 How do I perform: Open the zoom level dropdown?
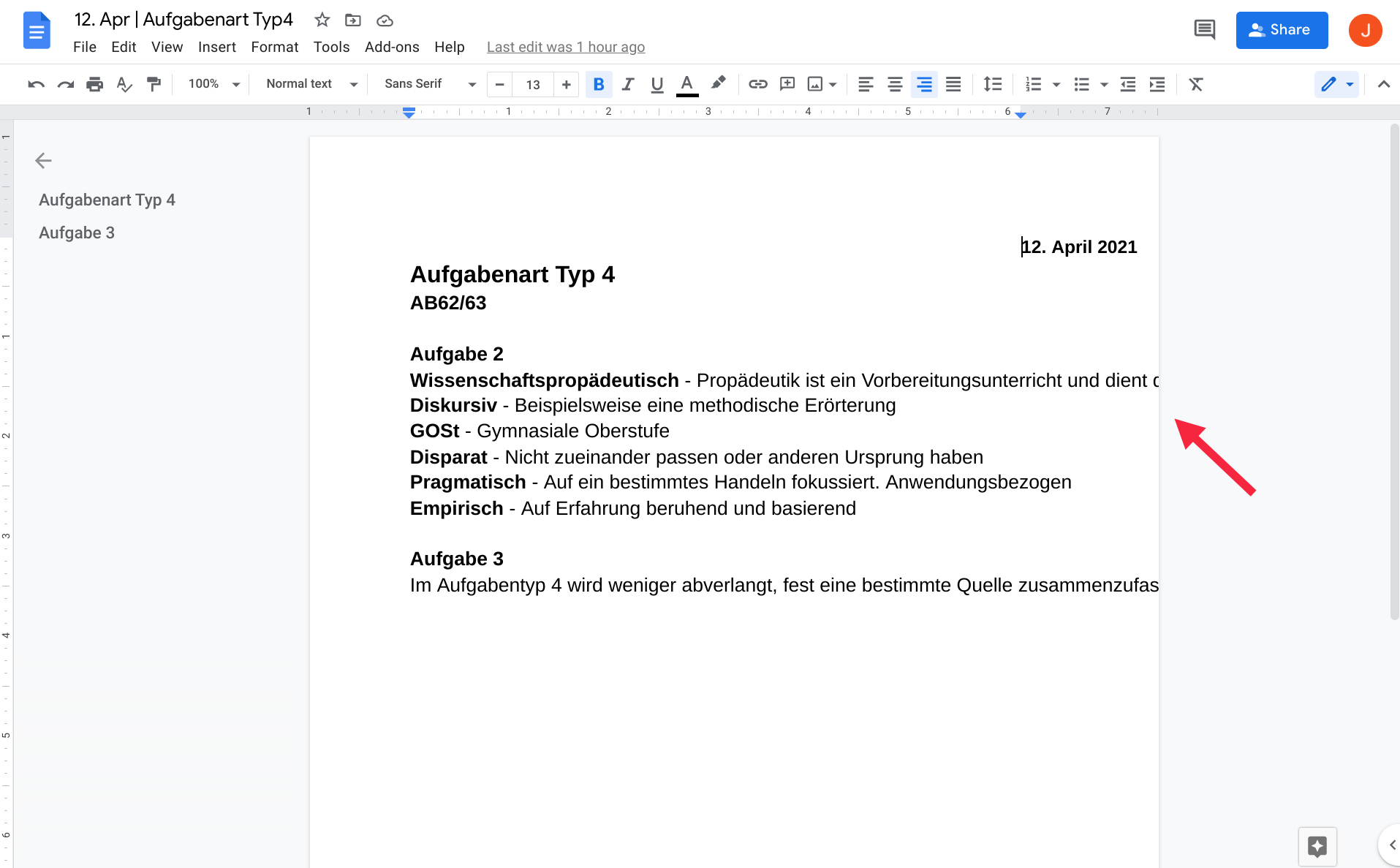click(x=213, y=84)
